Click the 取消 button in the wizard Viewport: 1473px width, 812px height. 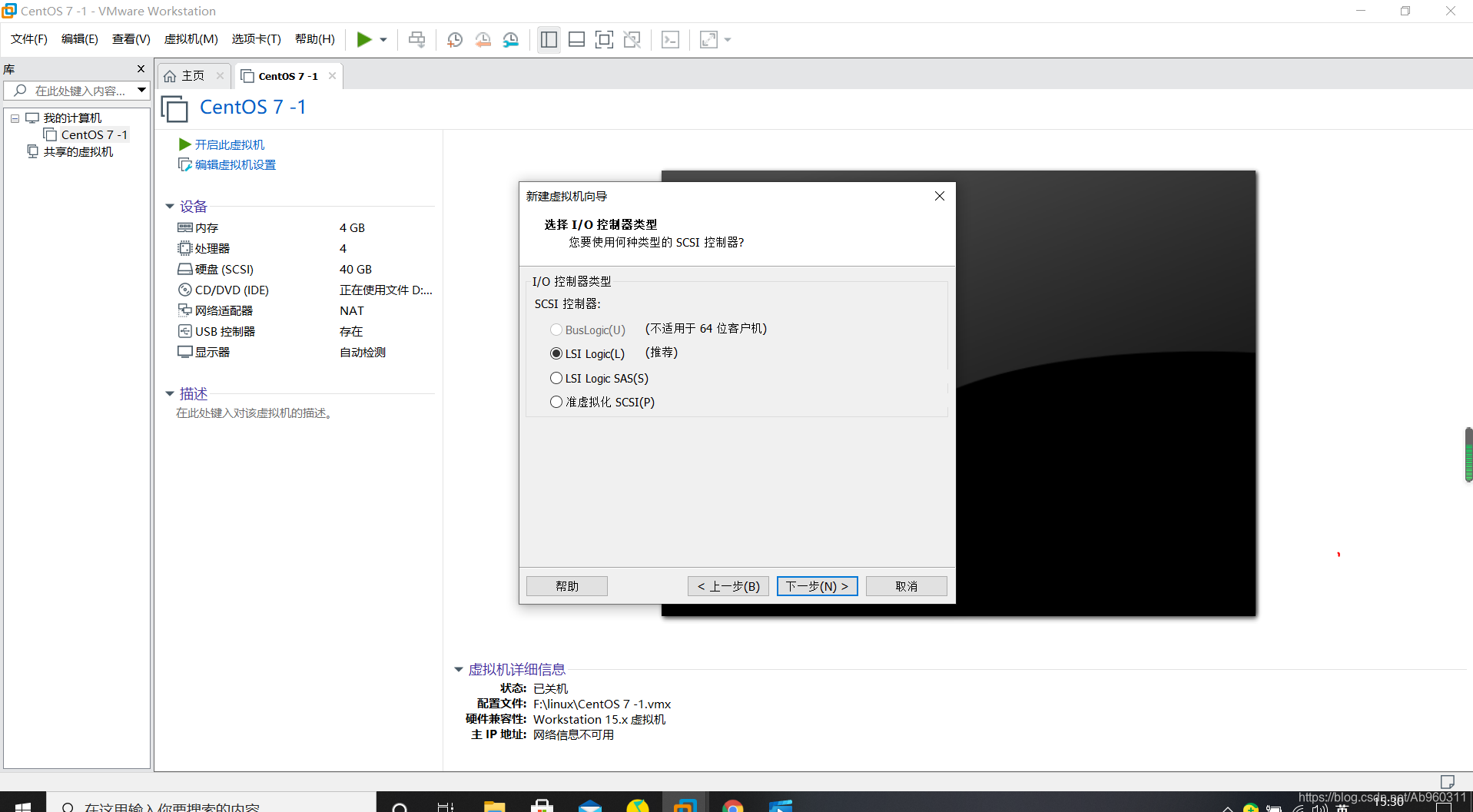907,586
